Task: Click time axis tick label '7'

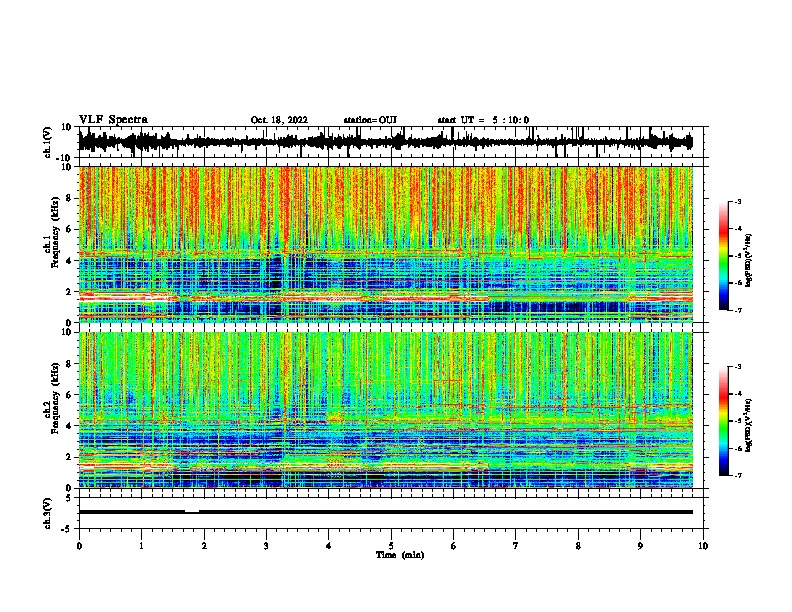Action: (x=516, y=546)
